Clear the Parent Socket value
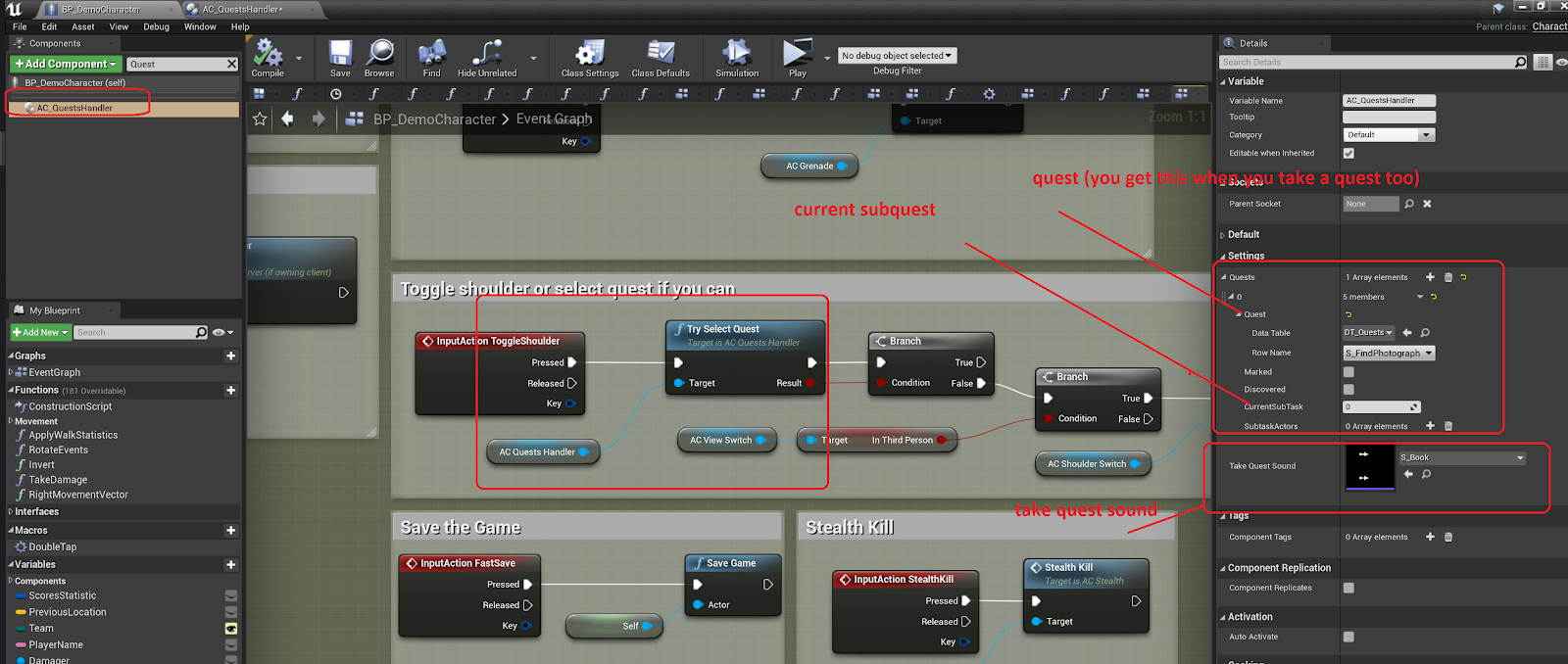The image size is (1568, 664). click(1427, 204)
